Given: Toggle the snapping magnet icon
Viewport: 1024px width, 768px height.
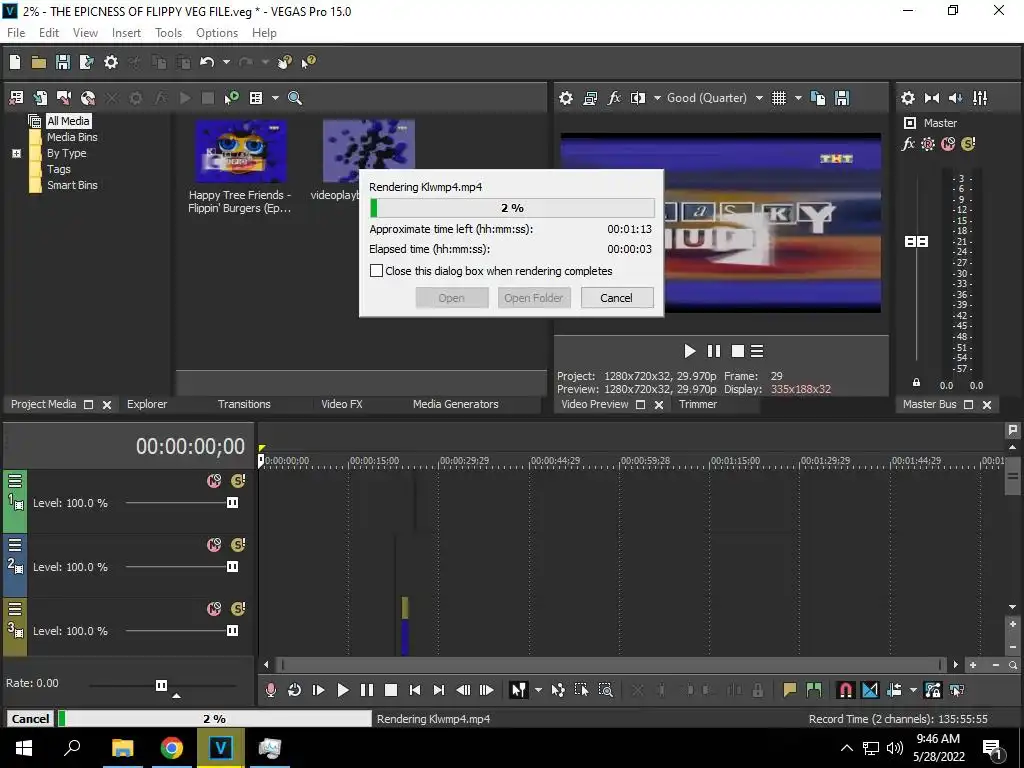Looking at the screenshot, I should (x=846, y=690).
